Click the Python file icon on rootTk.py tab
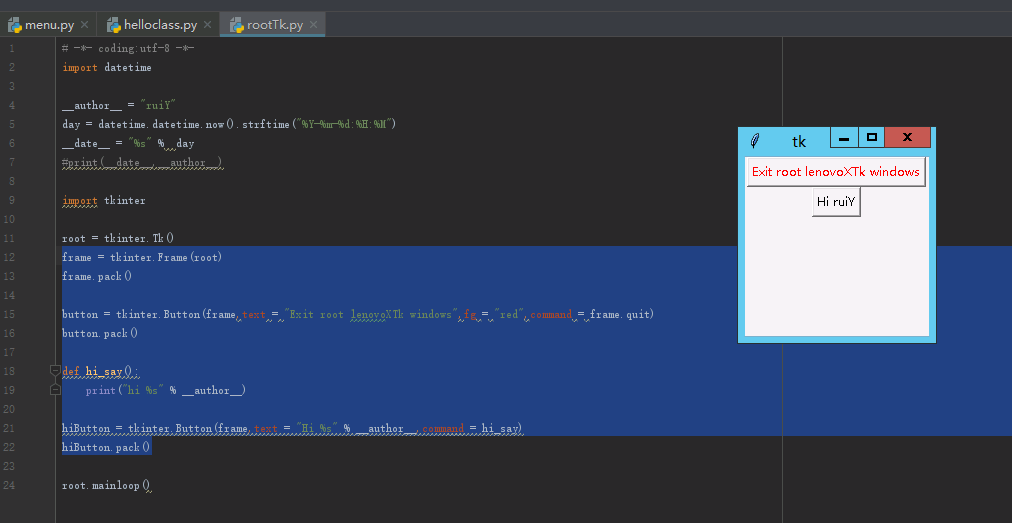Image resolution: width=1012 pixels, height=523 pixels. [x=236, y=25]
